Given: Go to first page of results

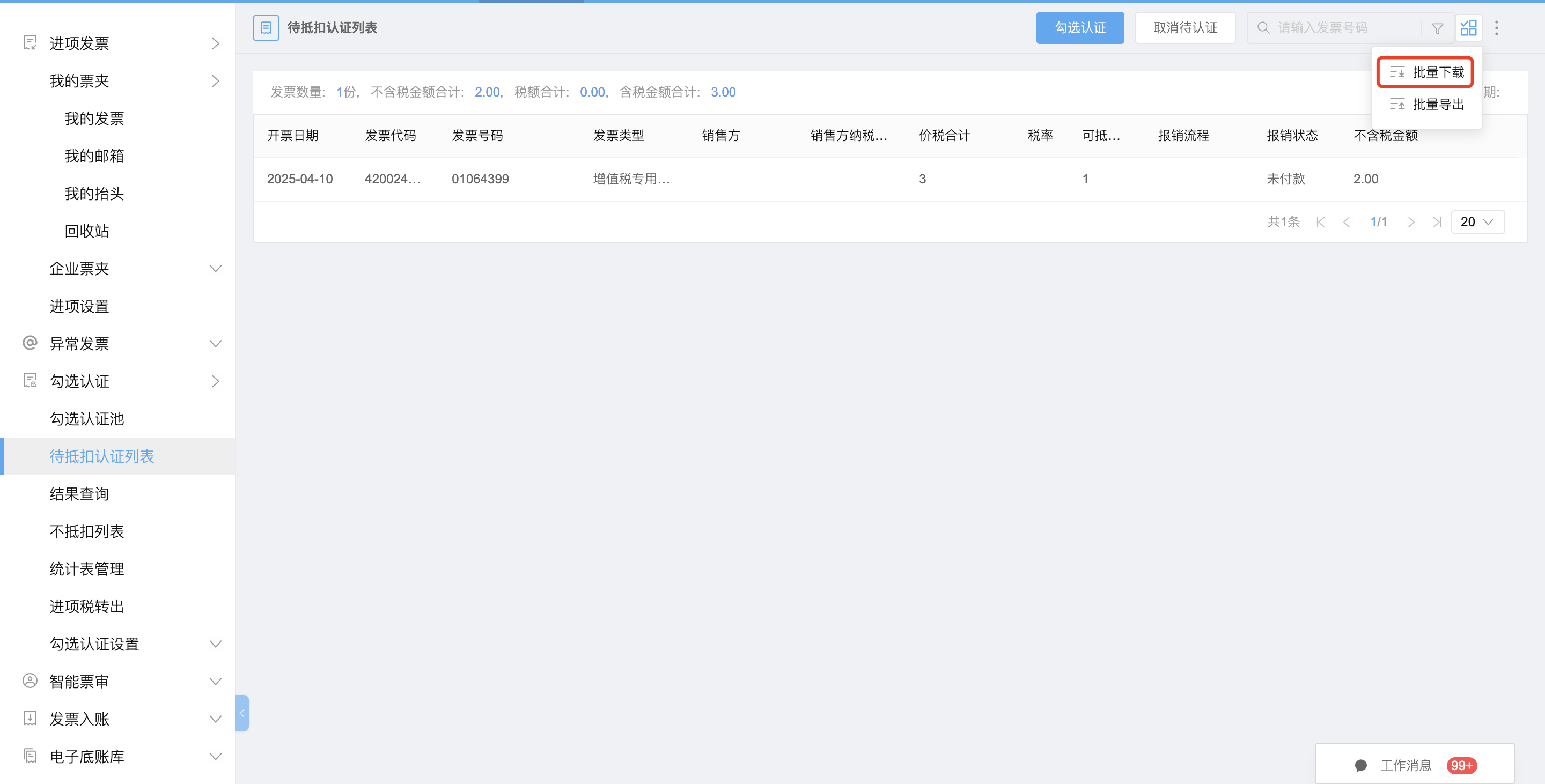Looking at the screenshot, I should click(1320, 223).
